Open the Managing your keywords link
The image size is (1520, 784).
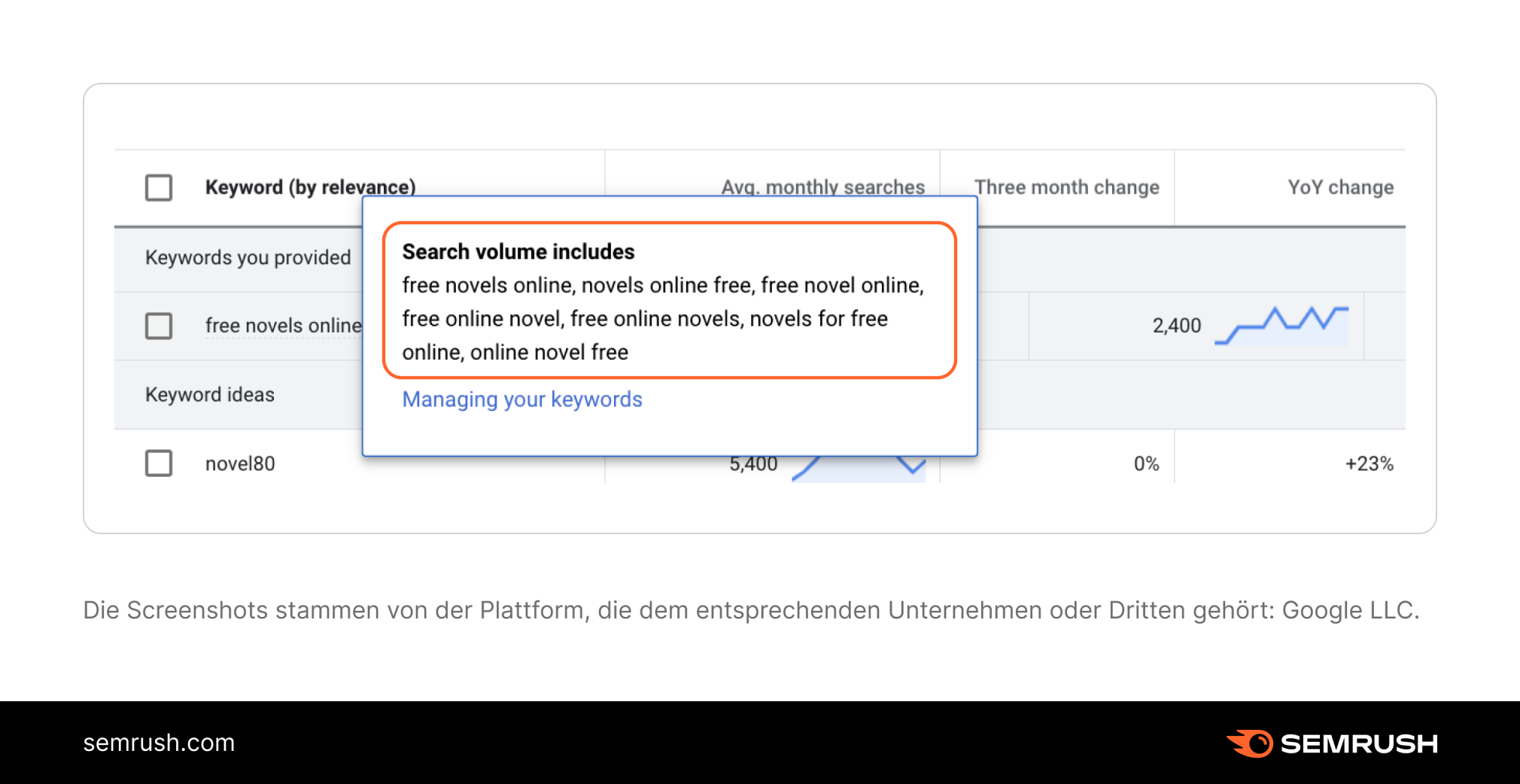(522, 400)
